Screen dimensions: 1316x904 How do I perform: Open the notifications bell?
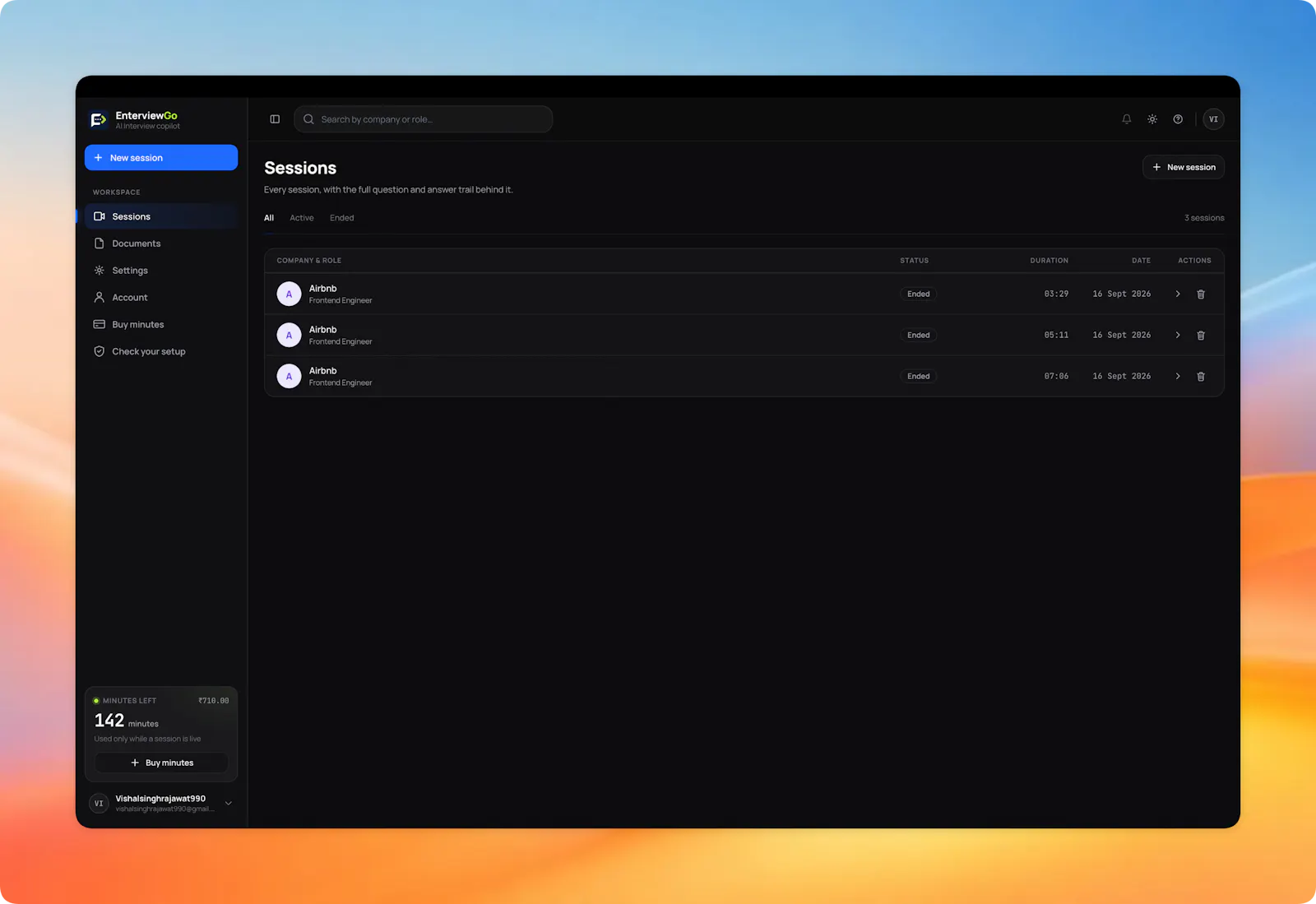click(x=1126, y=119)
